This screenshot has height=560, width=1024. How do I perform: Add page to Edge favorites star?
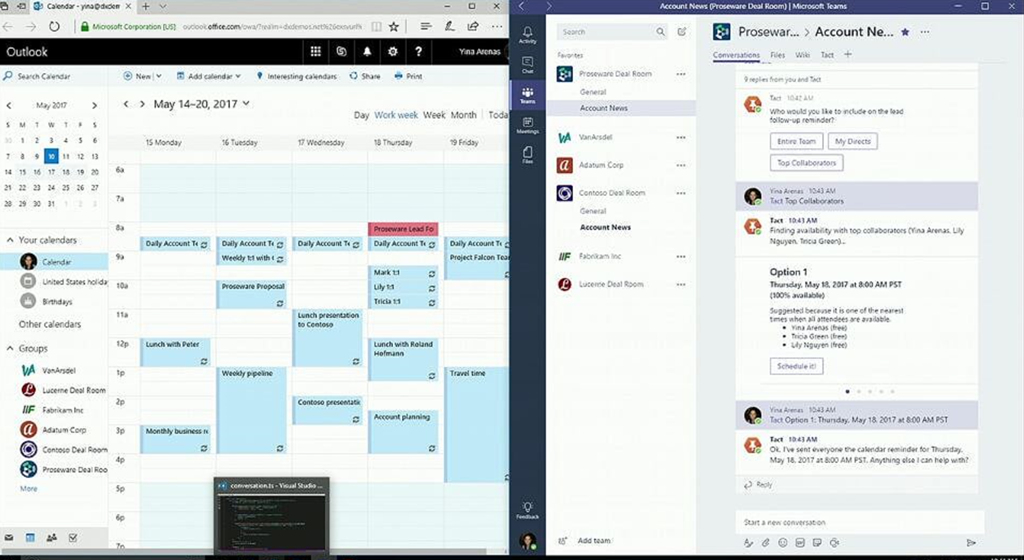394,27
